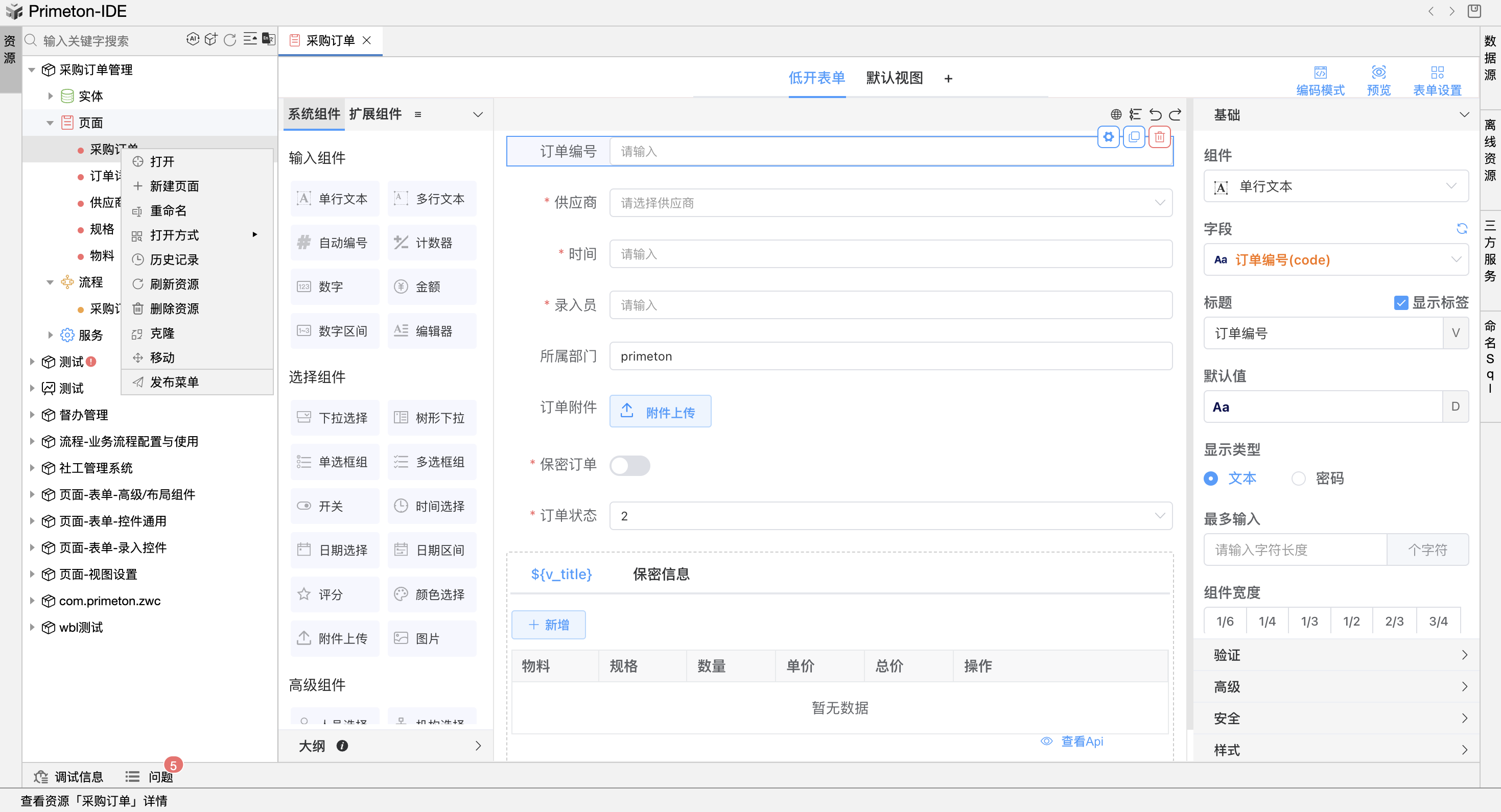Screen dimensions: 1501x812
Task: Click the delete icon on 订单编号 field
Action: (x=1159, y=137)
